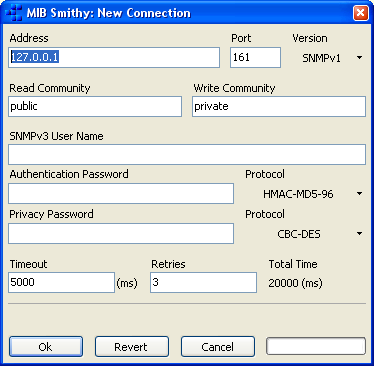
Task: Click the Port field showing 161
Action: 255,57
